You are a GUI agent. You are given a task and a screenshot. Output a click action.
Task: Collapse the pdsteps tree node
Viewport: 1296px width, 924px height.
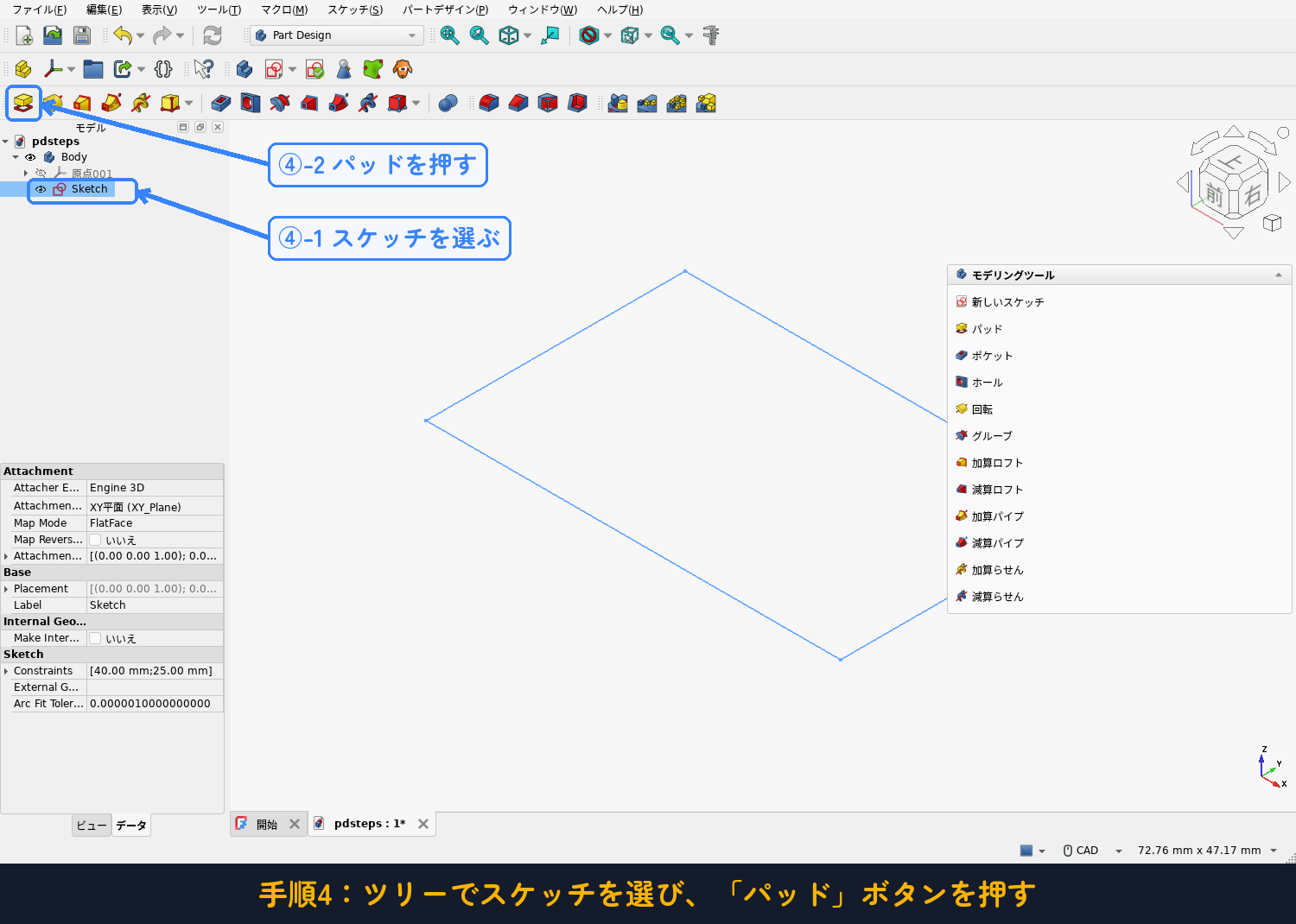coord(5,142)
